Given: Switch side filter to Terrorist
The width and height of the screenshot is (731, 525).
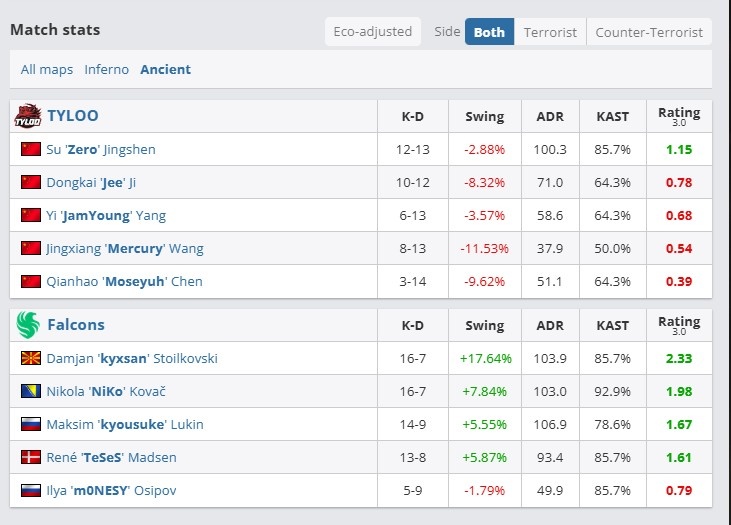Looking at the screenshot, I should coord(550,32).
